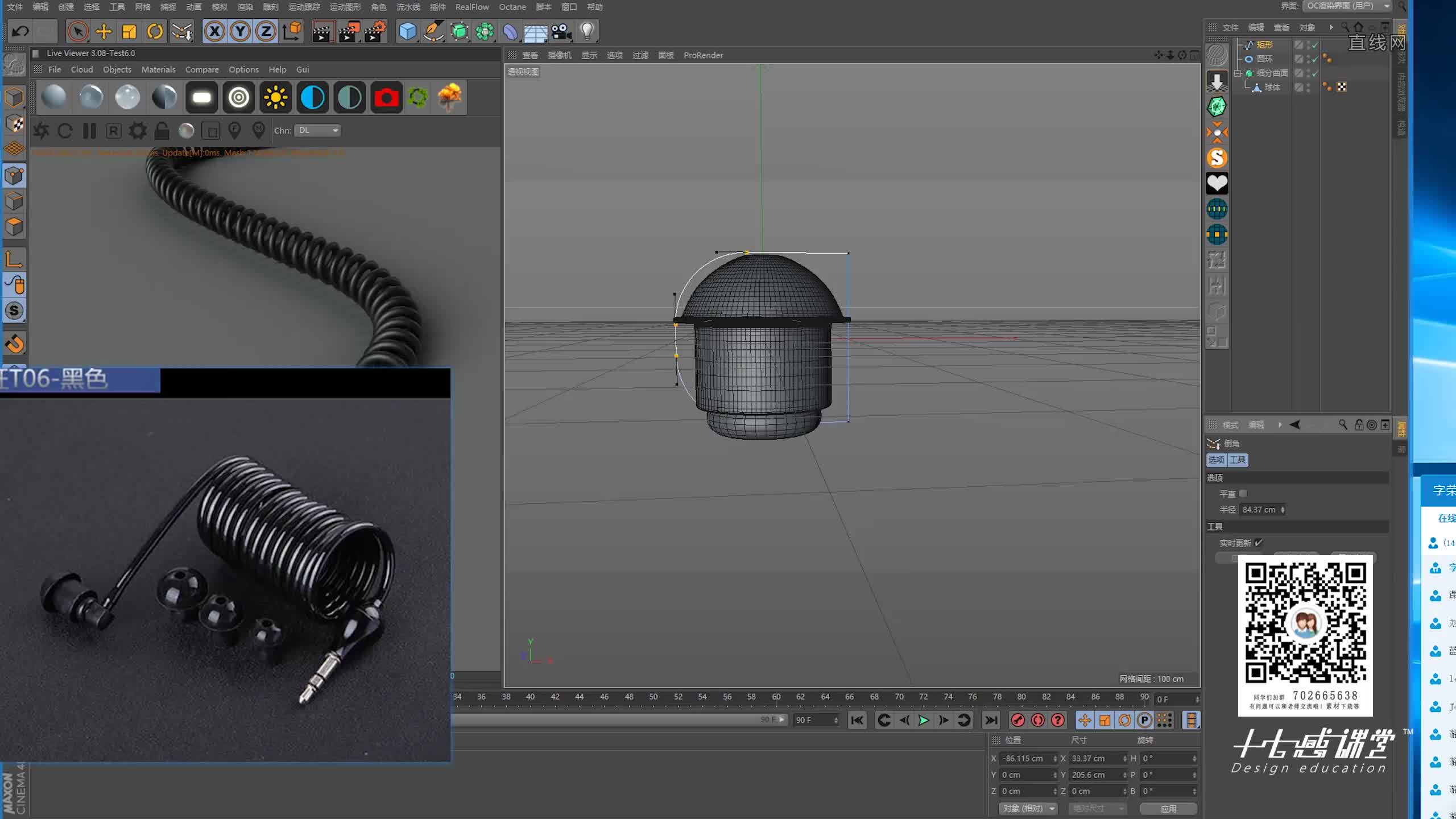The image size is (1456, 819).
Task: Click the Undo arrow icon
Action: (20, 31)
